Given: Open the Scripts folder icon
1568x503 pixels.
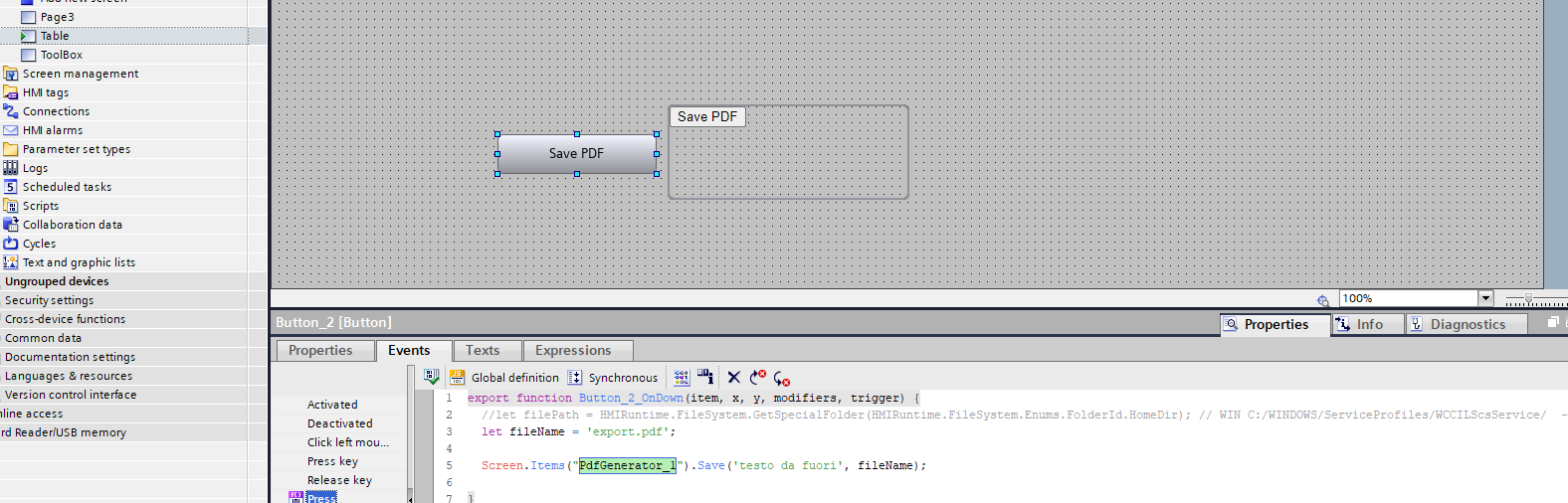Looking at the screenshot, I should pyautogui.click(x=11, y=206).
